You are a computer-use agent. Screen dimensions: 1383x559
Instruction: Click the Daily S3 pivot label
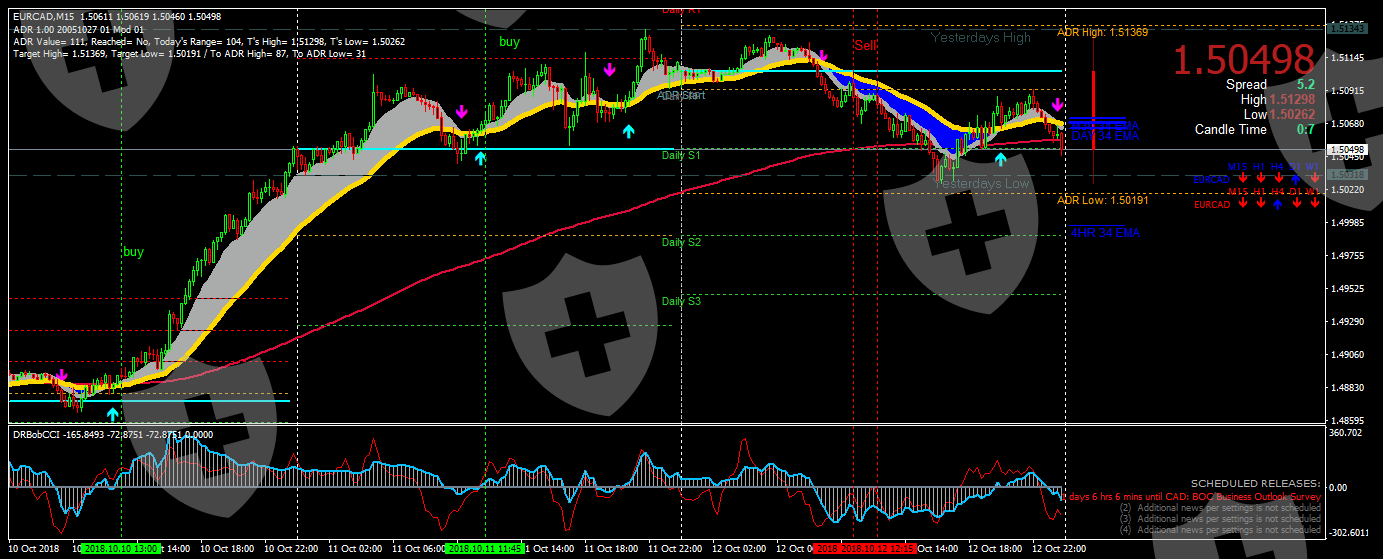[681, 301]
